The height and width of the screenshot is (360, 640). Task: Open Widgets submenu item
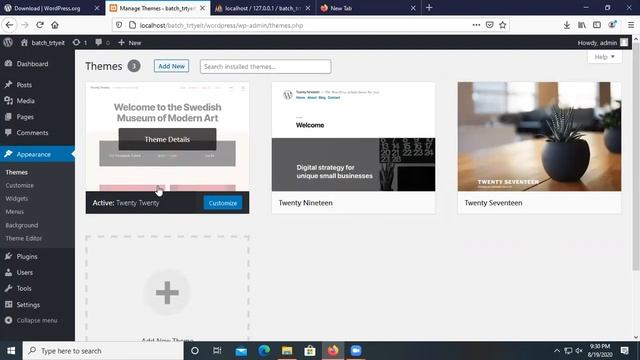(17, 198)
